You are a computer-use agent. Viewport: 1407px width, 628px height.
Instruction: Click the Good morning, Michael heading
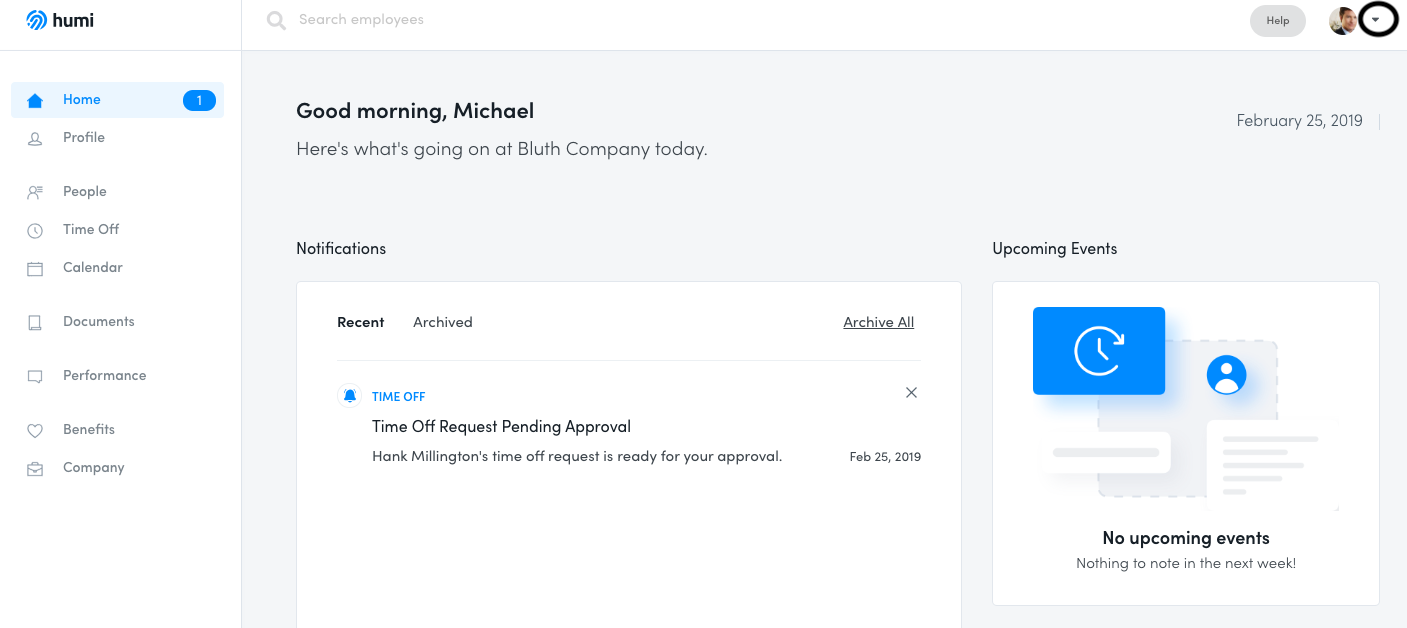click(415, 111)
